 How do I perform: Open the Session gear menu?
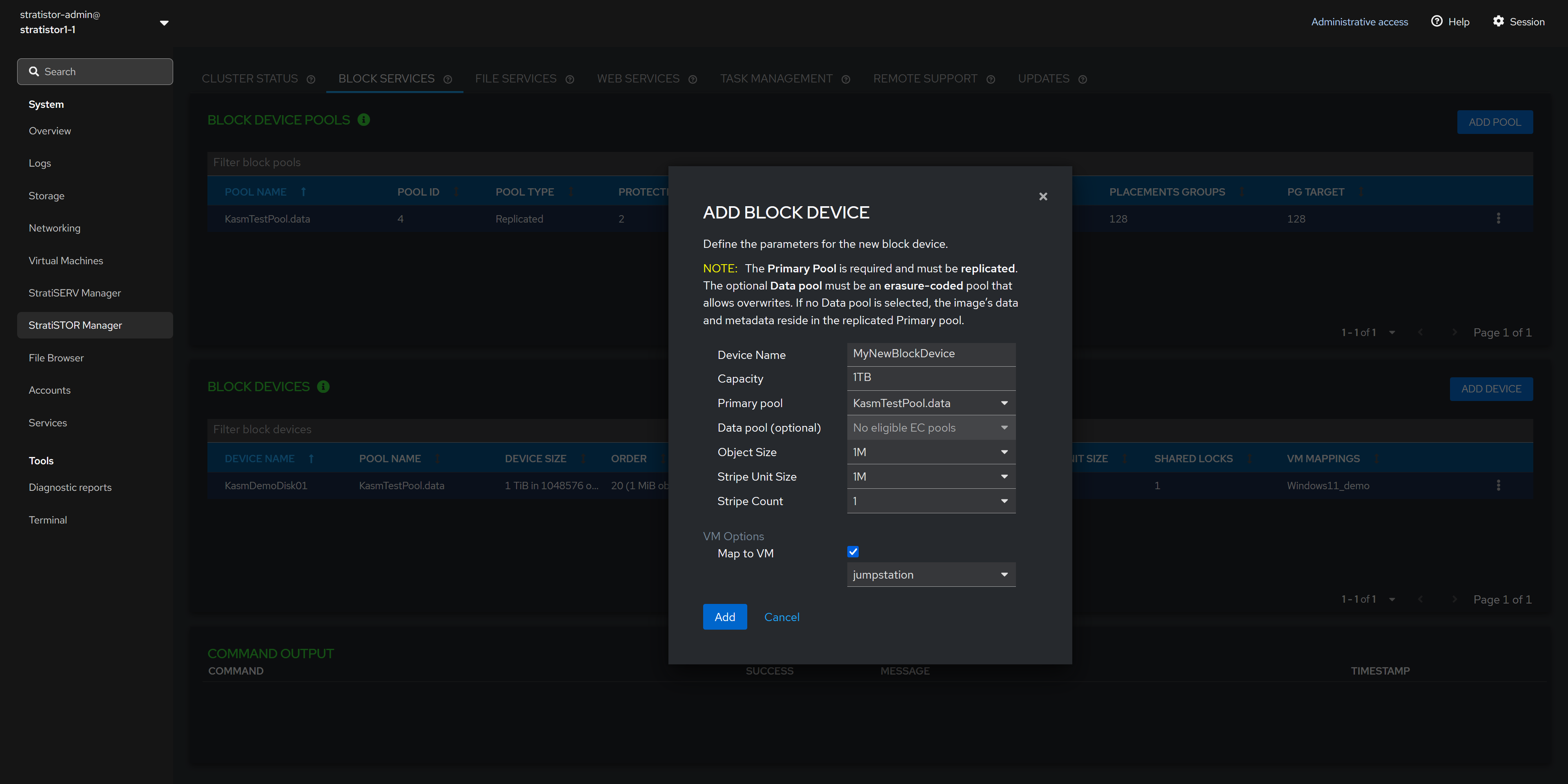point(1498,21)
